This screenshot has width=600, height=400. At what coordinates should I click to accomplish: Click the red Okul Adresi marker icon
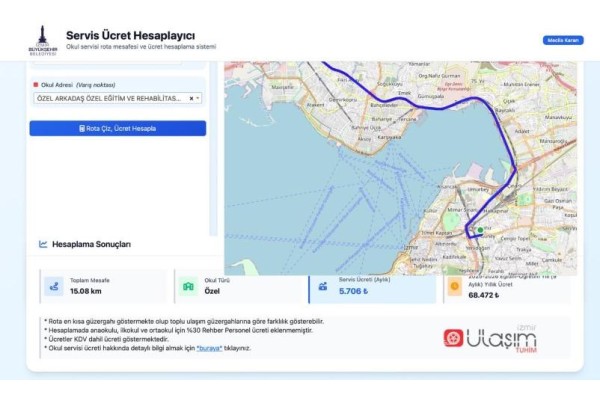click(36, 85)
